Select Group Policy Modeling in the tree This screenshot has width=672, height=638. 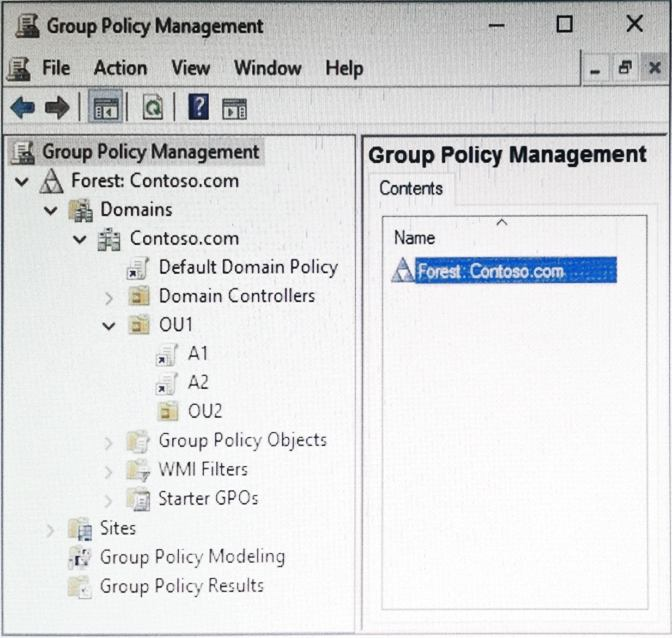[191, 557]
